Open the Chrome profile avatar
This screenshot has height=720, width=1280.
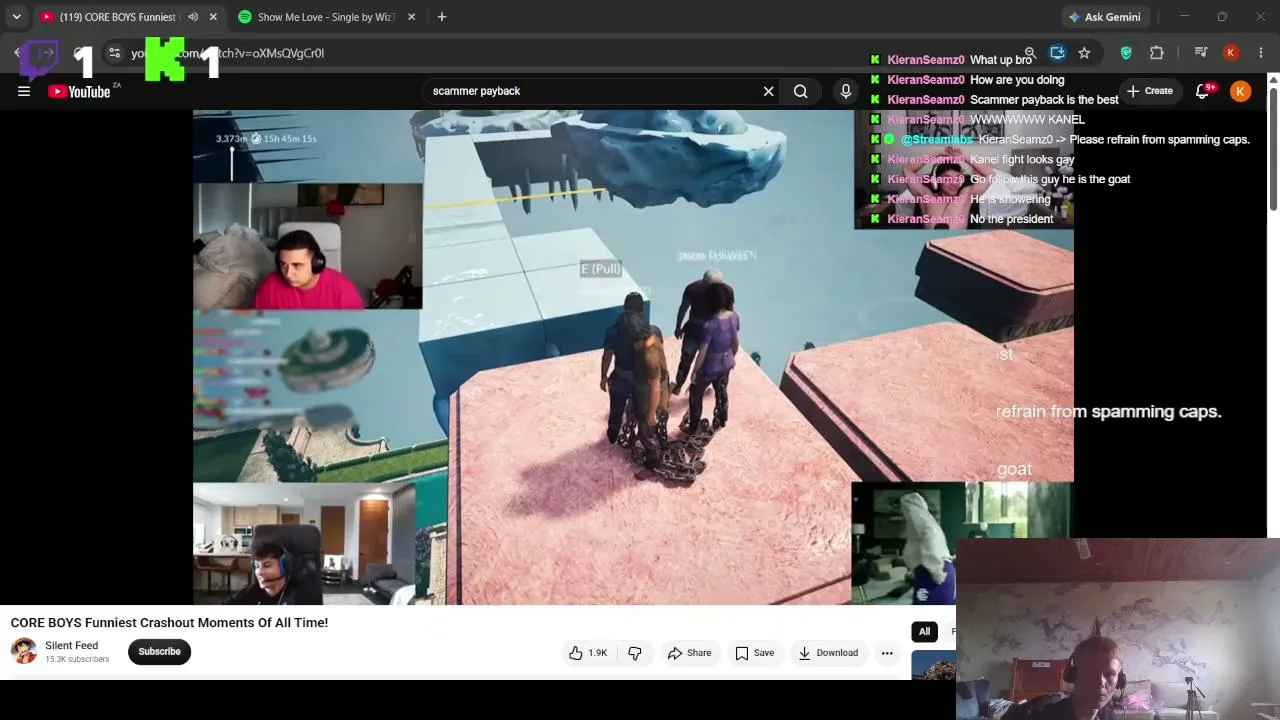(x=1231, y=53)
